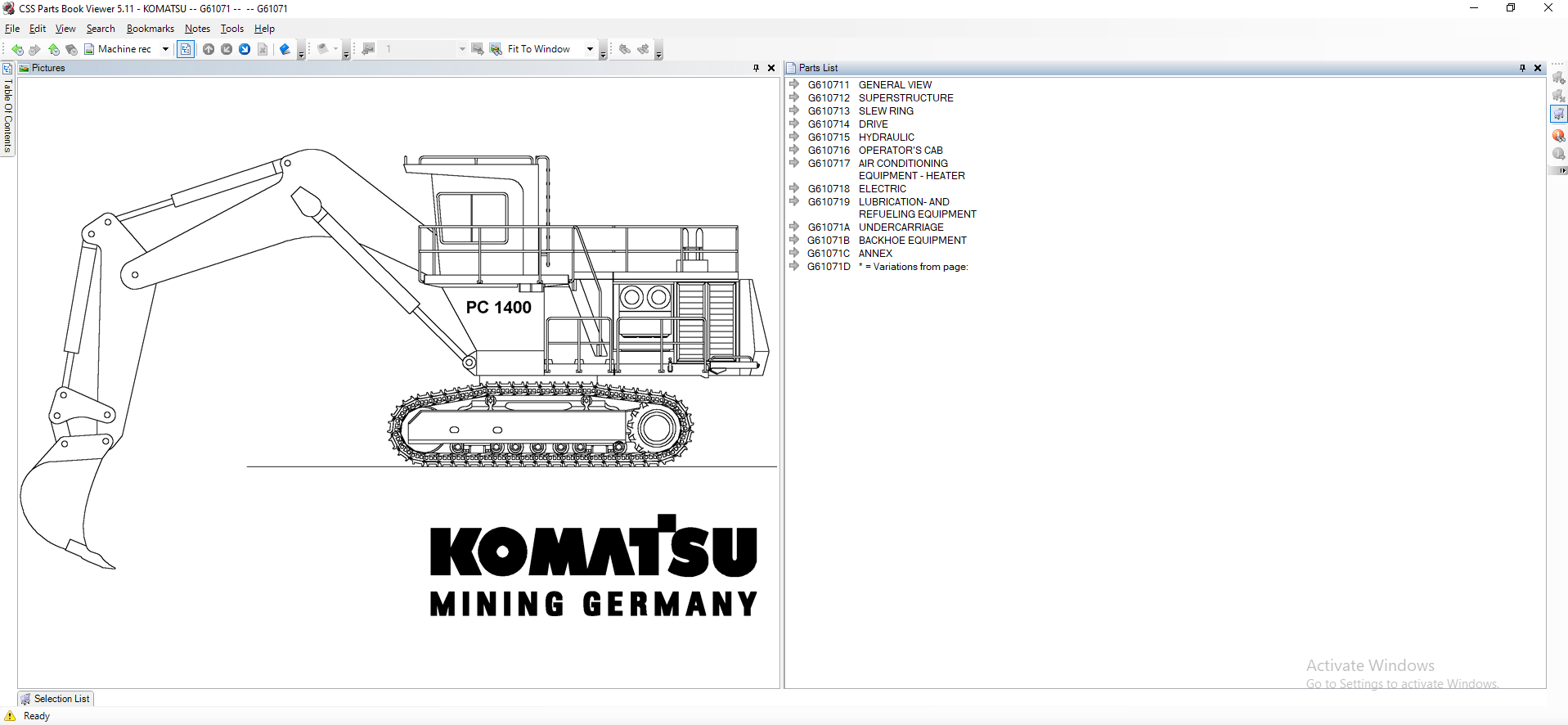Select the SLEW RING entry
1568x725 pixels.
(886, 111)
